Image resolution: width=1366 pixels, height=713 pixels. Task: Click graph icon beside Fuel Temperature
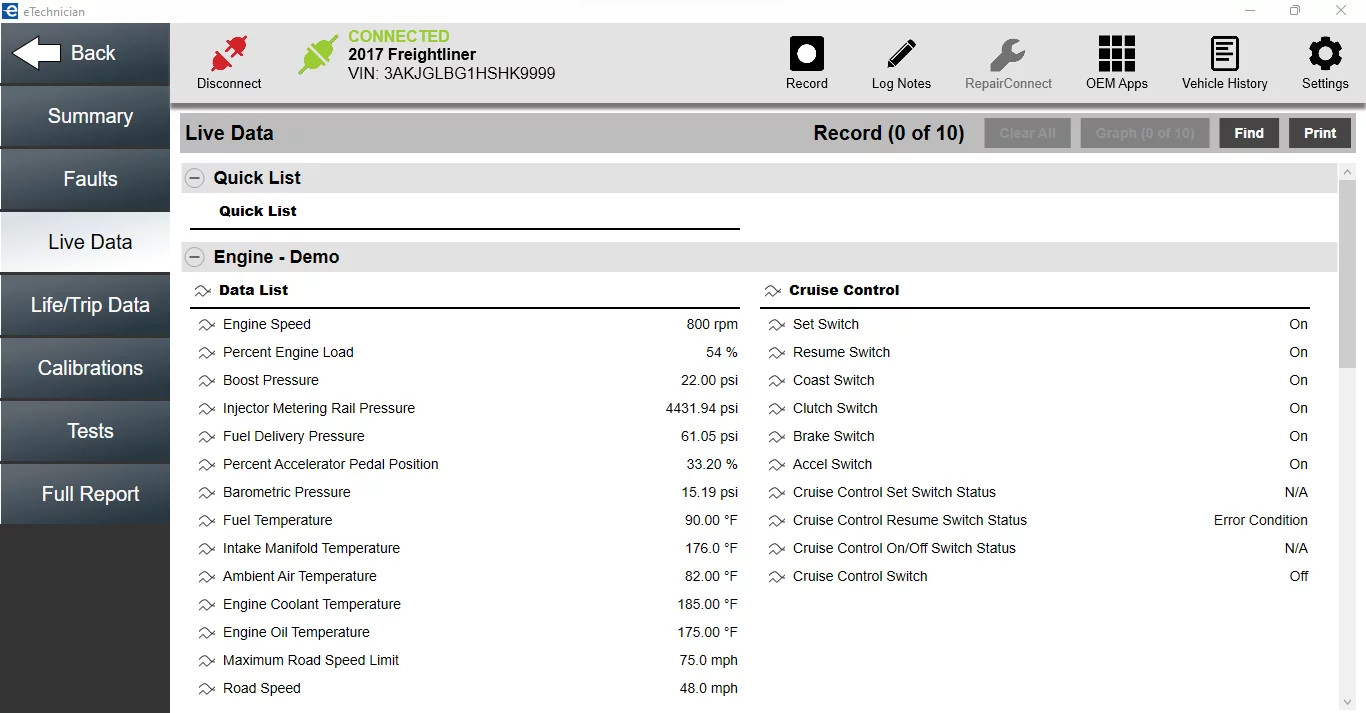click(206, 521)
